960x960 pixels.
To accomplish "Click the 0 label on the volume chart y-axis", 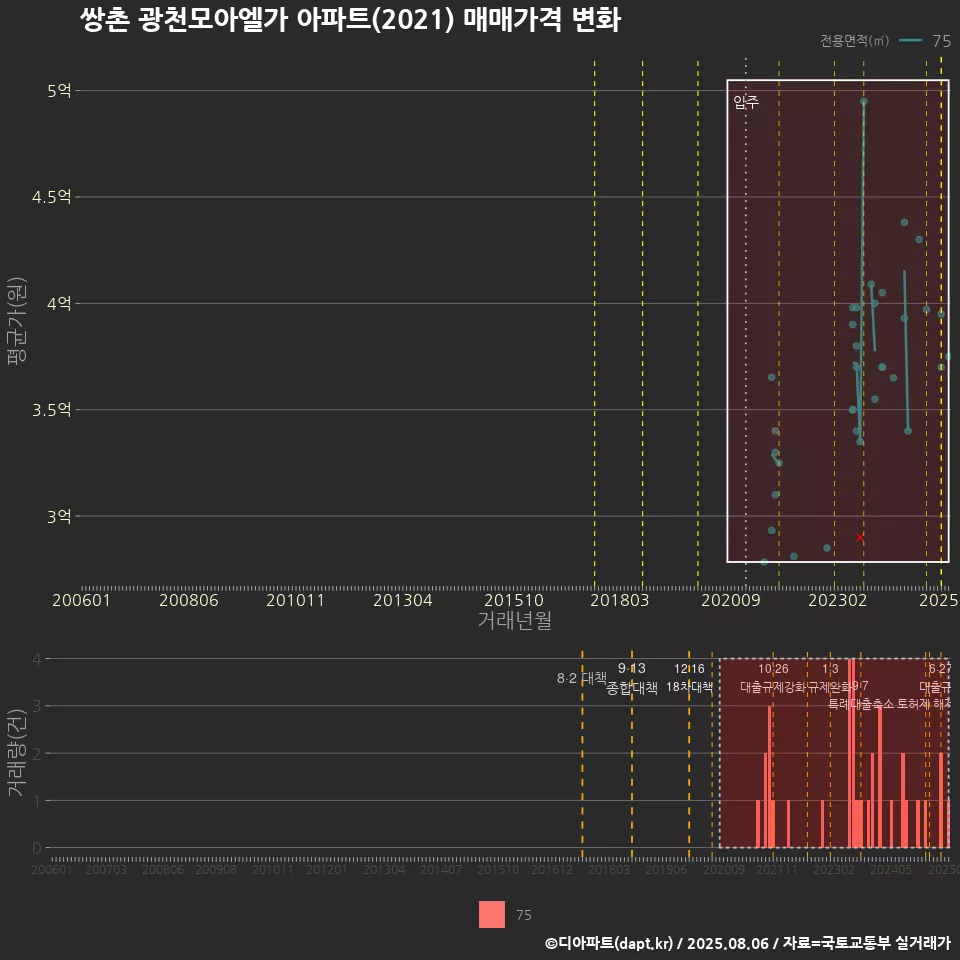I will coord(37,848).
